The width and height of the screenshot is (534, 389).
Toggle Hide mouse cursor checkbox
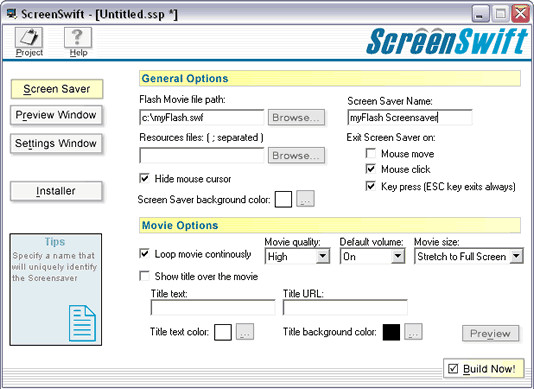pos(144,178)
